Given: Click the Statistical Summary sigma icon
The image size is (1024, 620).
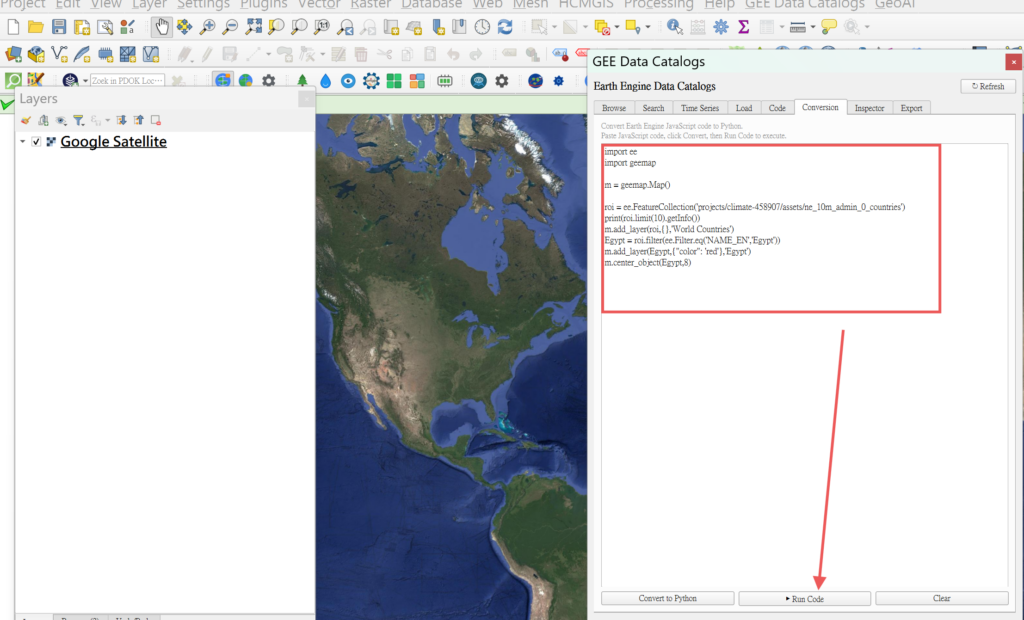Looking at the screenshot, I should click(x=744, y=26).
